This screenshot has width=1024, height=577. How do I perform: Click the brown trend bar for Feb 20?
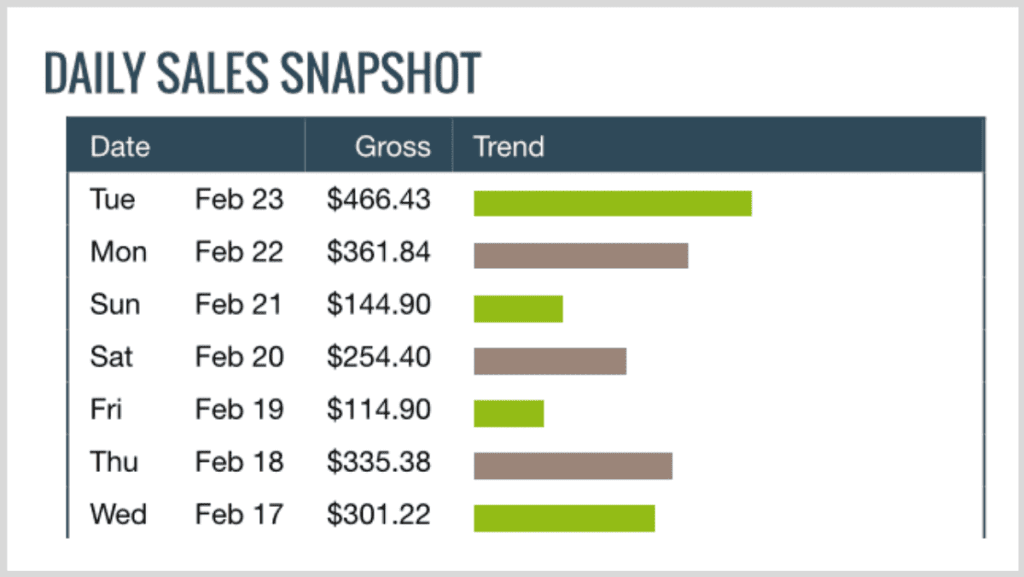click(550, 361)
